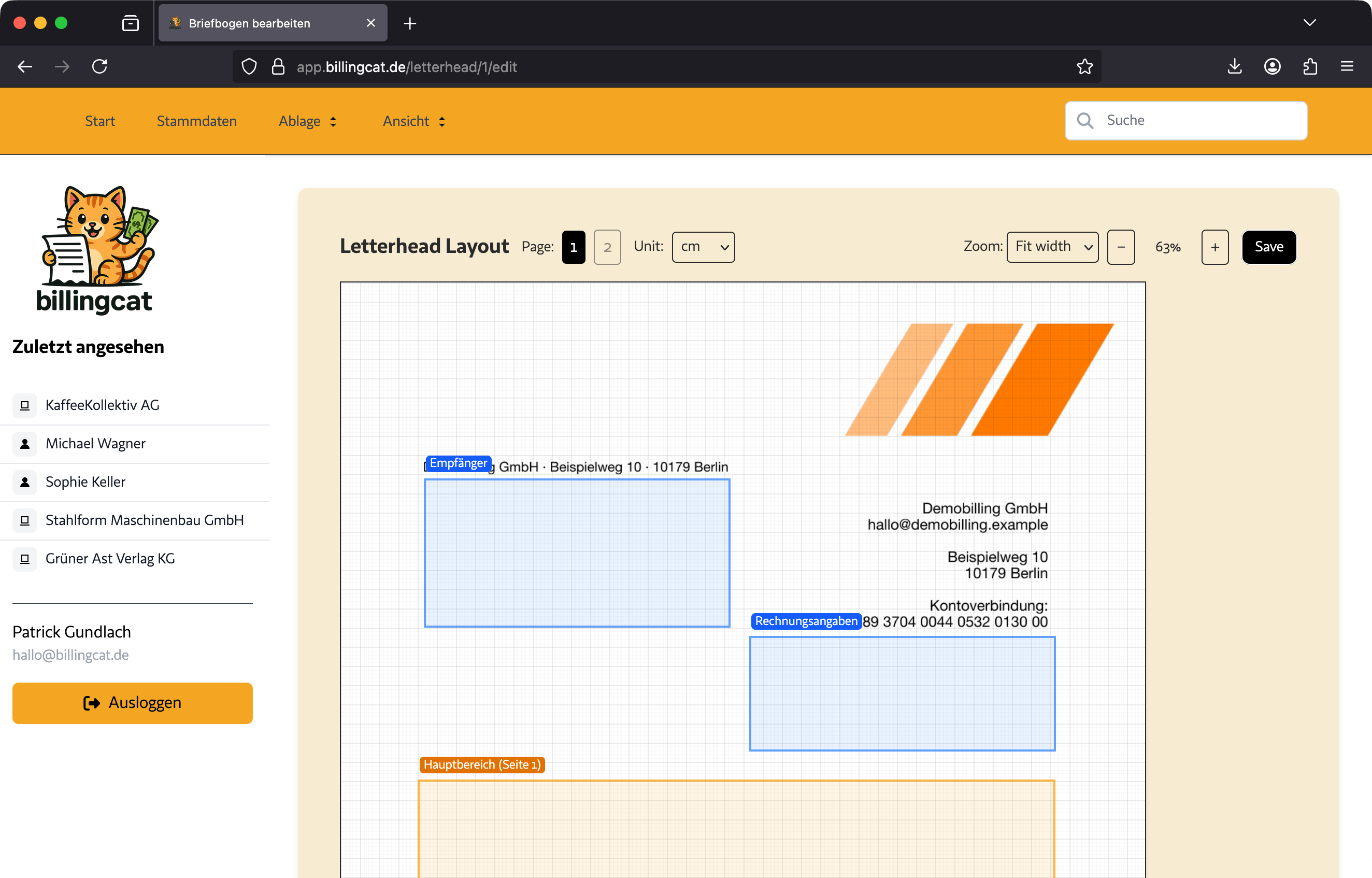
Task: Open the Unit cm dropdown
Action: click(x=703, y=247)
